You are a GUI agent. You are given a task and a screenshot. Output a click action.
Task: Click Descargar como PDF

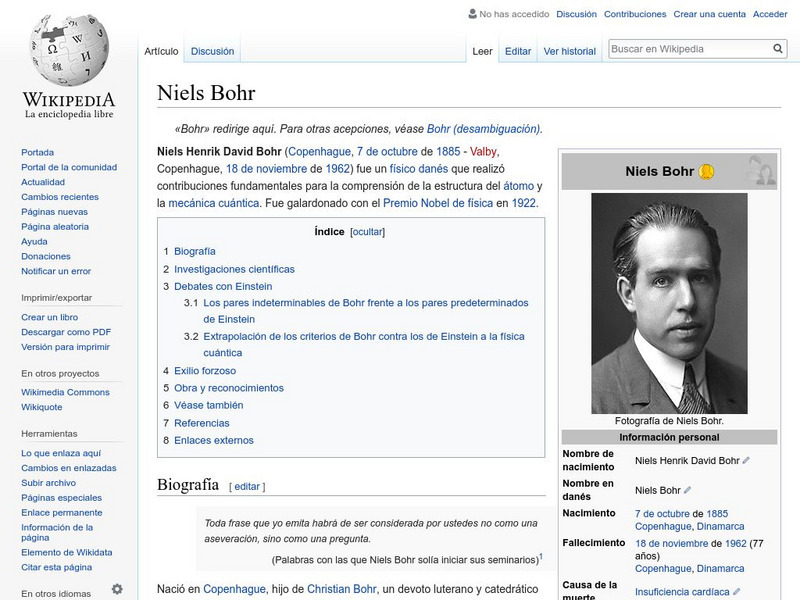click(x=66, y=332)
